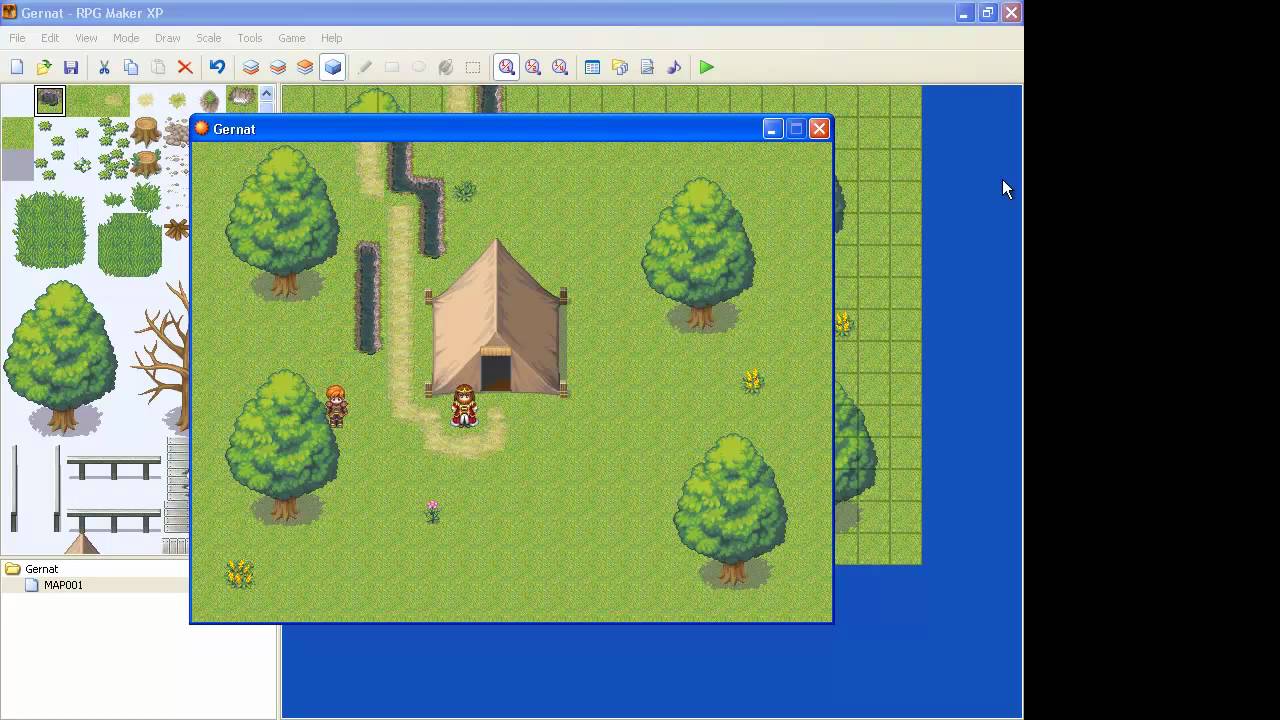Select the tall grass bush tile in palette

point(49,229)
